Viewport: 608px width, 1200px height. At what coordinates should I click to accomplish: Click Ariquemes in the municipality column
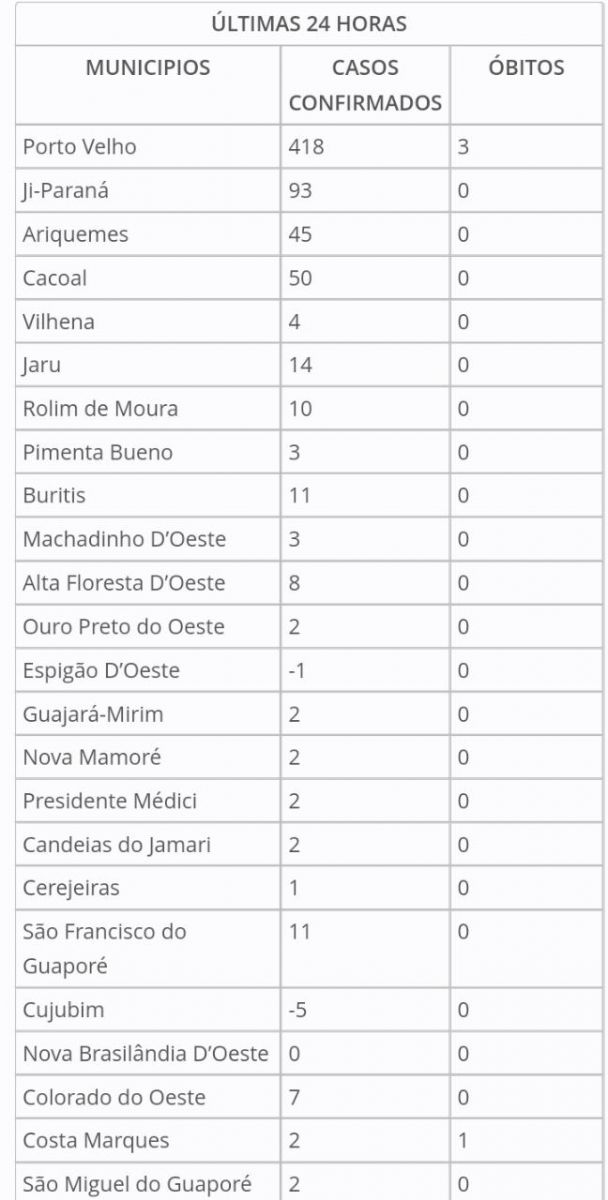tap(76, 235)
